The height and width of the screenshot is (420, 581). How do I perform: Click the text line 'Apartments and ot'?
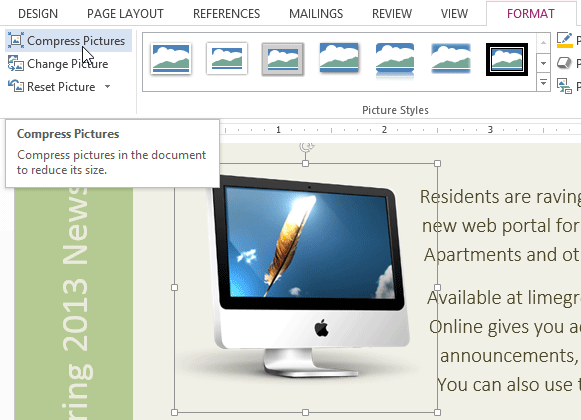502,255
